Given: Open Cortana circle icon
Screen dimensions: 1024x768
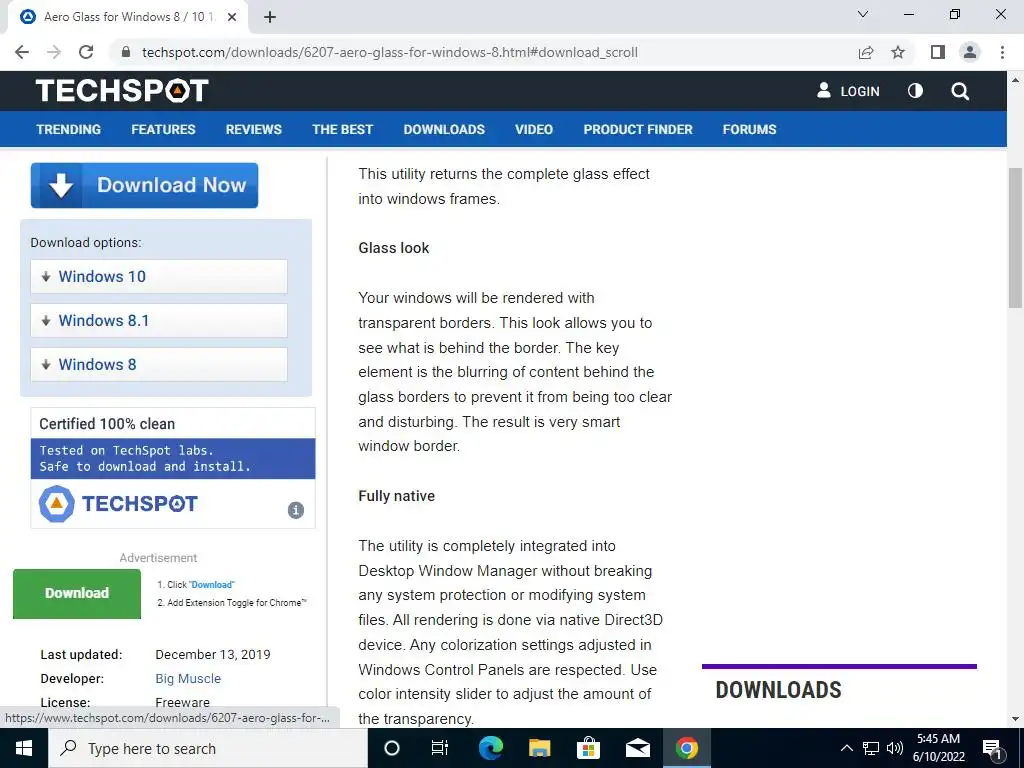Looking at the screenshot, I should point(392,748).
